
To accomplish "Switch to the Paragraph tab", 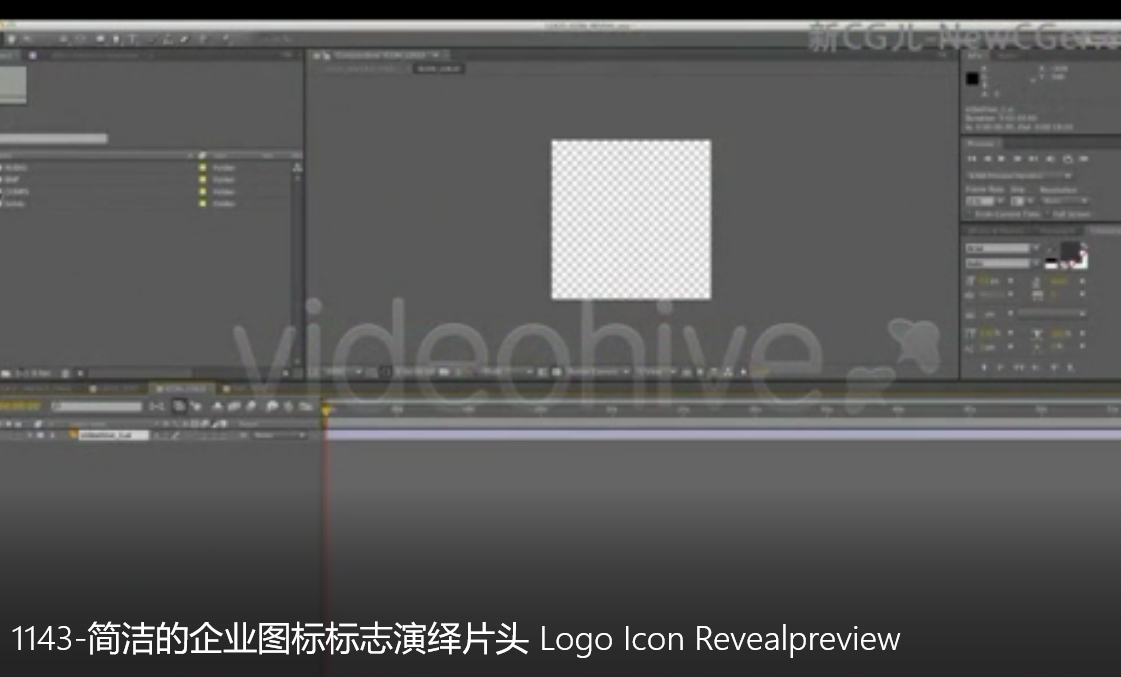I will [x=1057, y=230].
